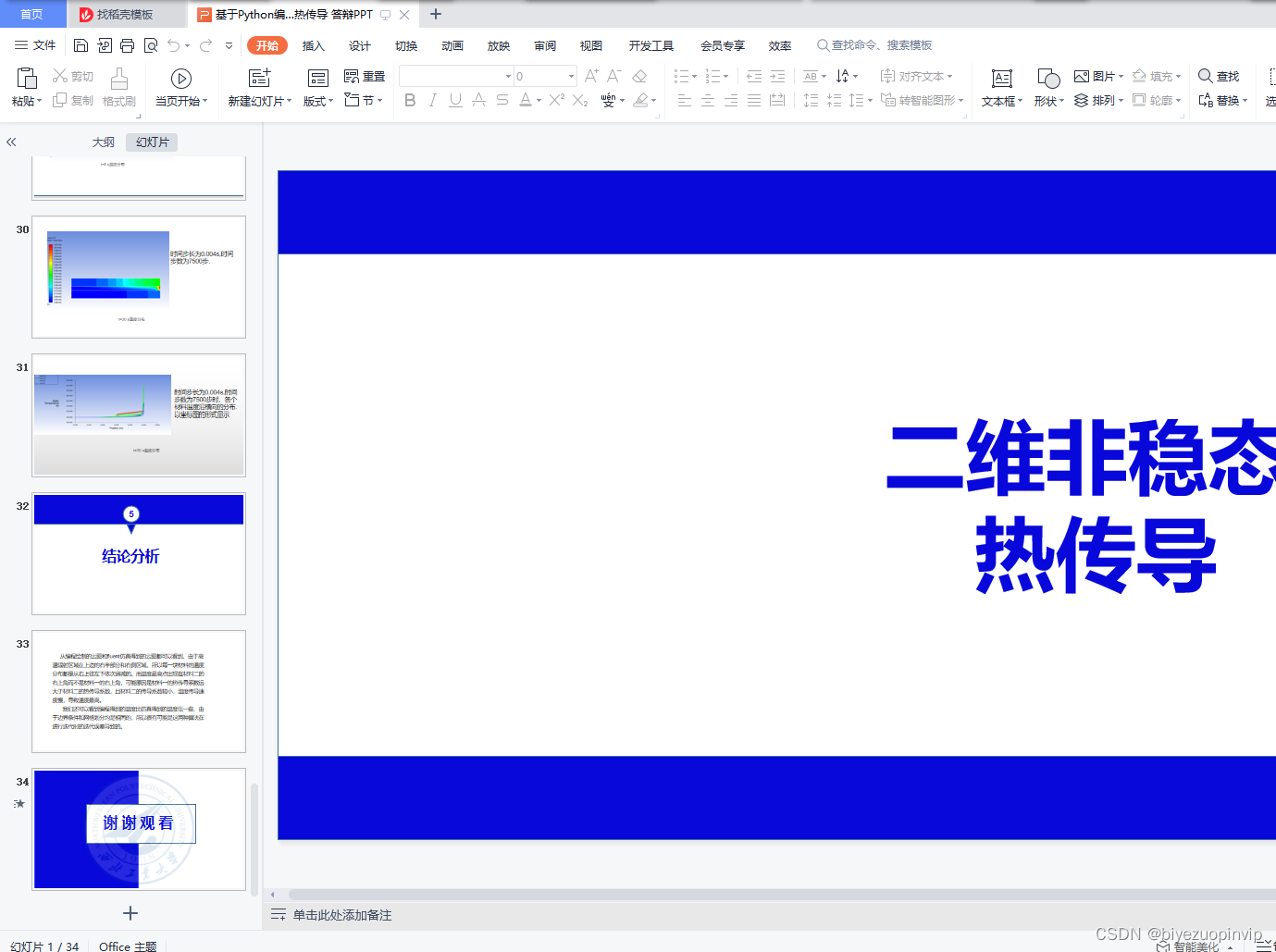Click the Reset (重置) slide icon
This screenshot has height=952, width=1276.
[365, 76]
